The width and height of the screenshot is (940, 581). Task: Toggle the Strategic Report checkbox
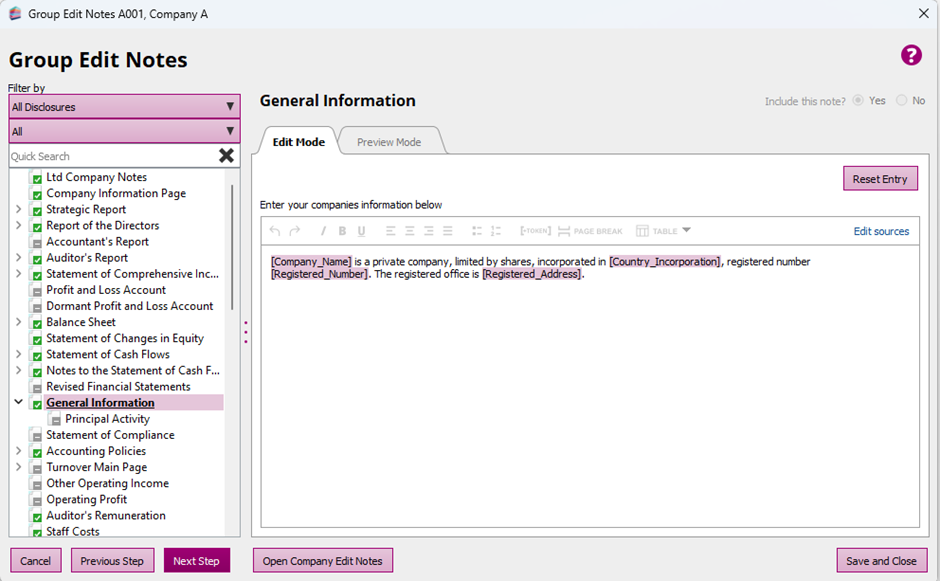pyautogui.click(x=37, y=210)
